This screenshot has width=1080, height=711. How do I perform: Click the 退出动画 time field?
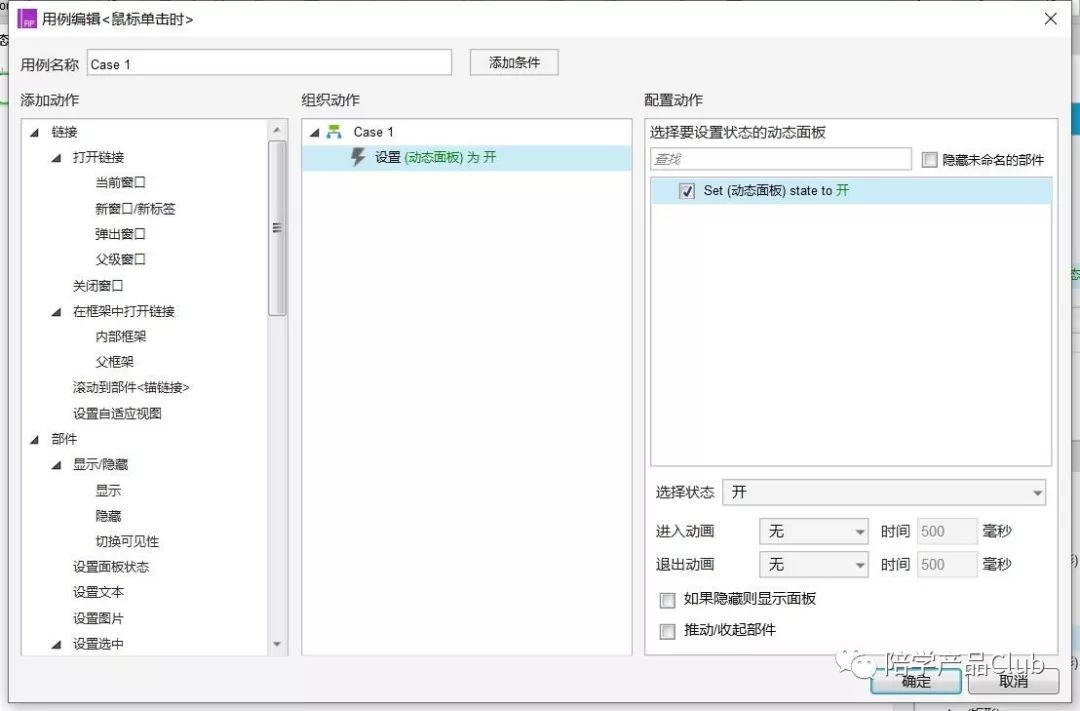tap(947, 565)
